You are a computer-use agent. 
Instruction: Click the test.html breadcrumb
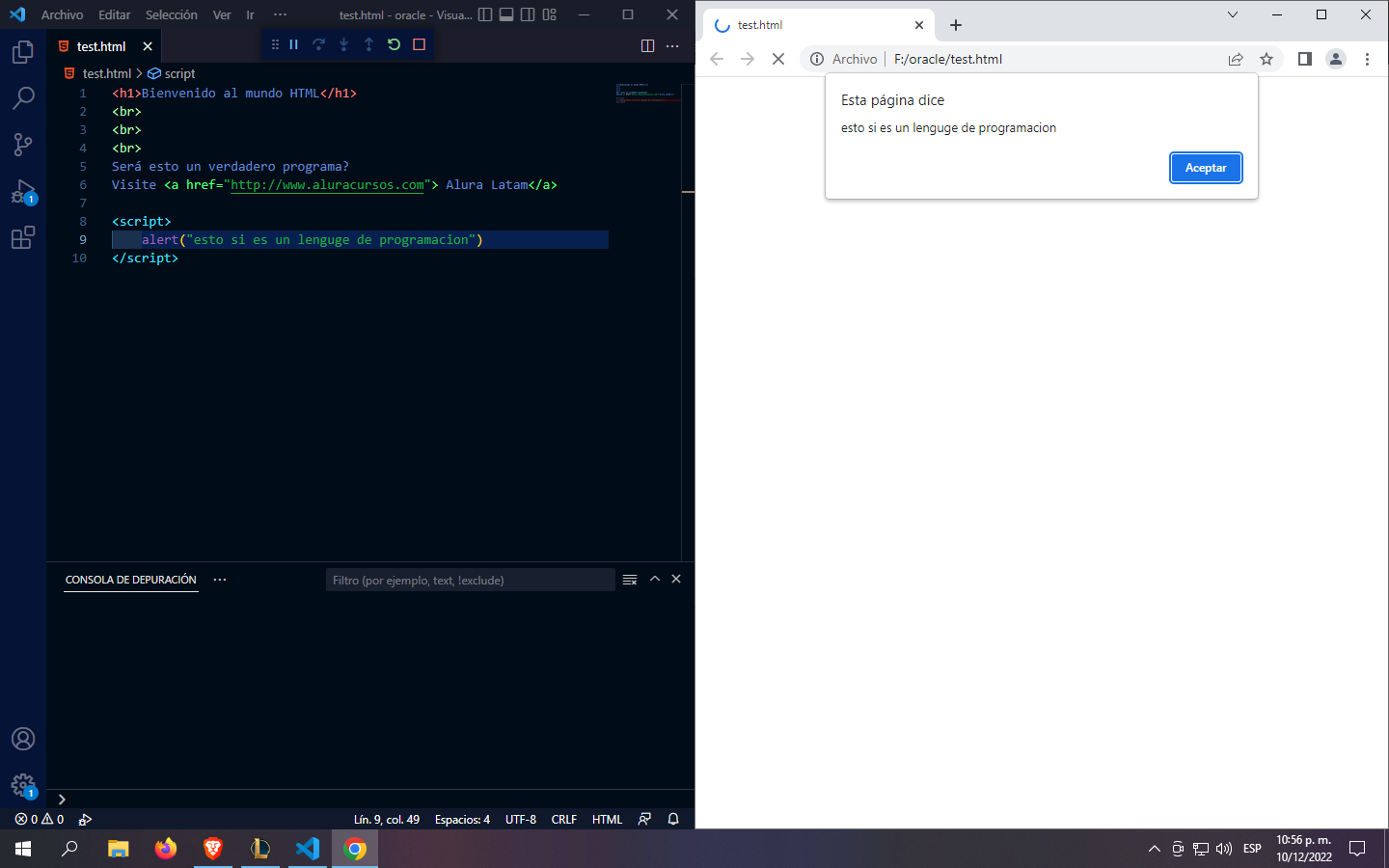pyautogui.click(x=98, y=73)
